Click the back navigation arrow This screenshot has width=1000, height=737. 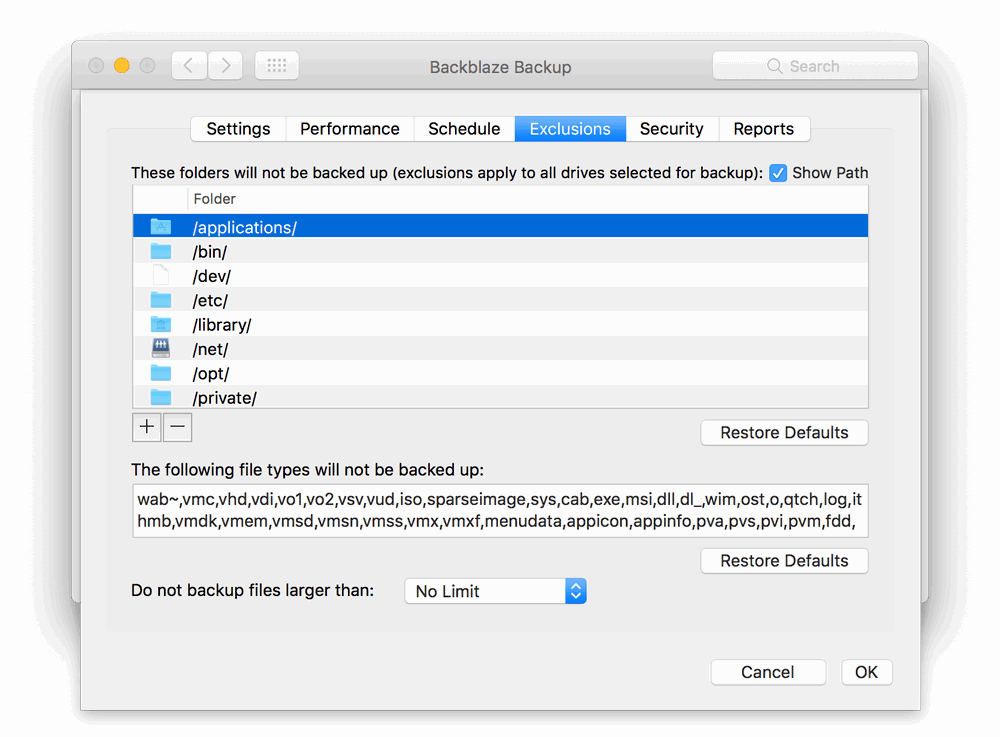pos(189,65)
